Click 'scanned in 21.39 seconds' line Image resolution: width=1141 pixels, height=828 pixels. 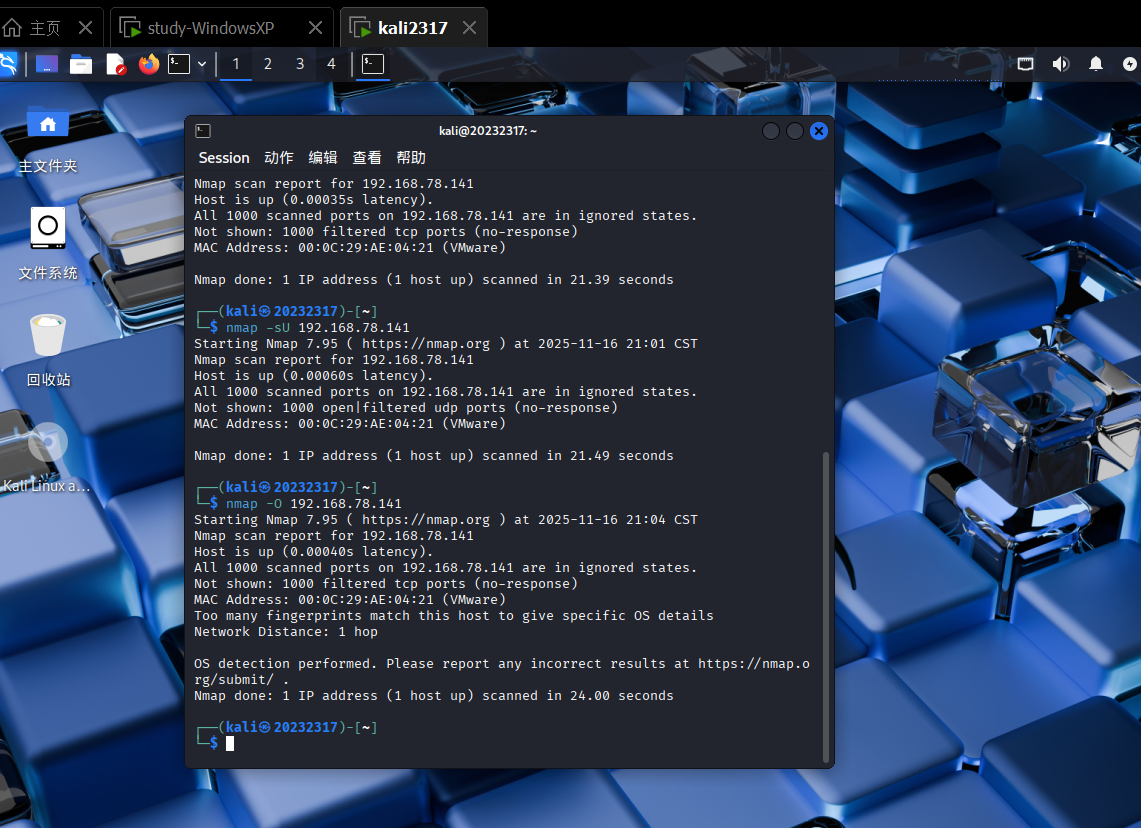pyautogui.click(x=434, y=279)
